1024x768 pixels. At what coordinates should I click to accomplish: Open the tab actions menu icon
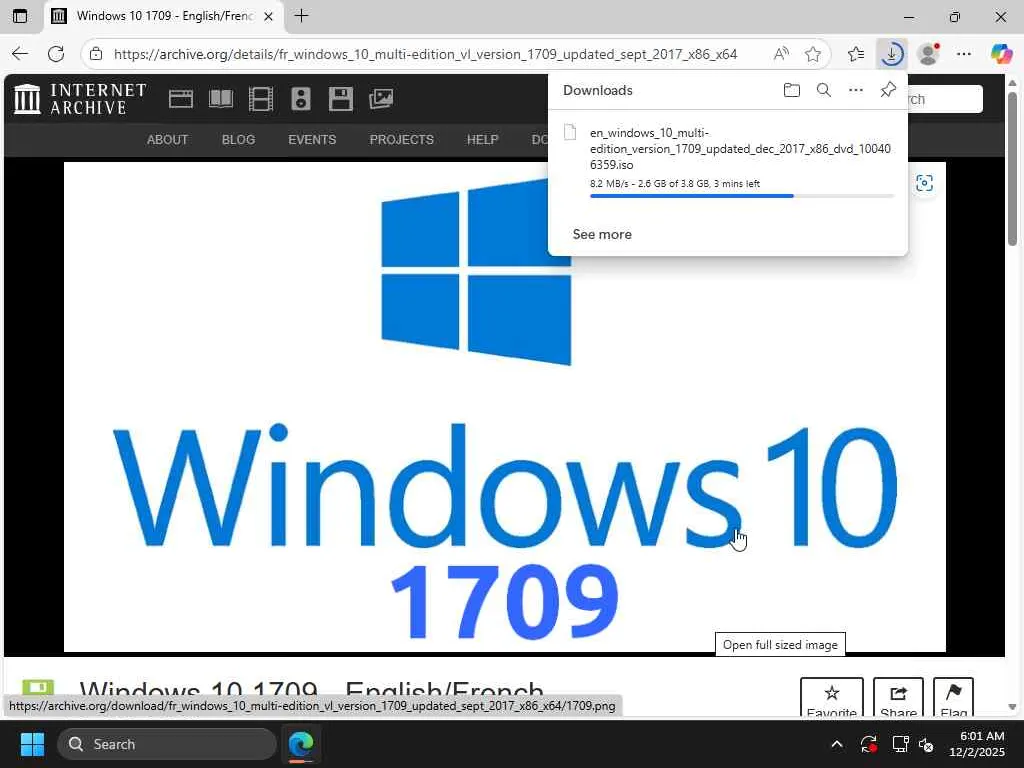point(20,16)
